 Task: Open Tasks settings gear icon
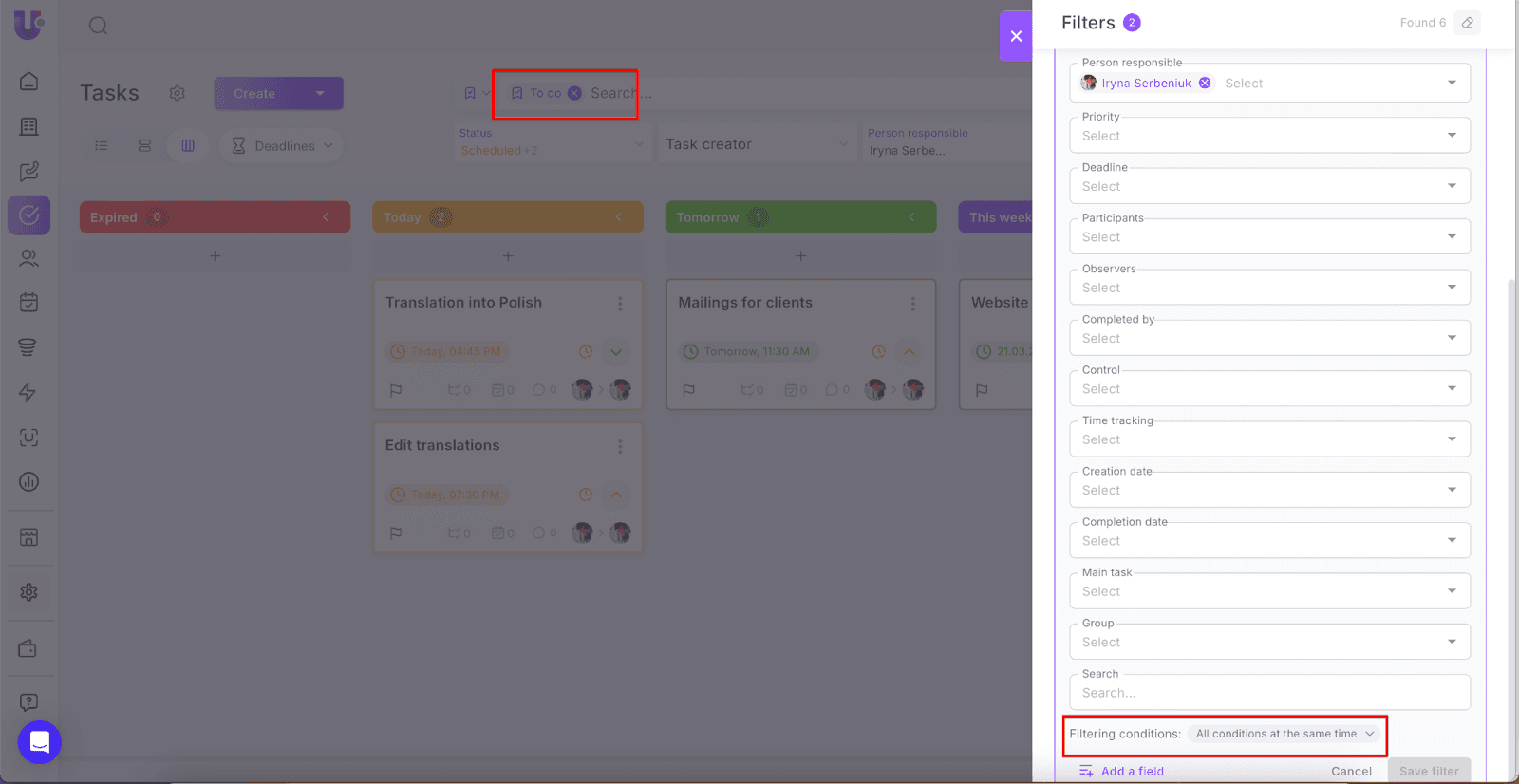178,93
